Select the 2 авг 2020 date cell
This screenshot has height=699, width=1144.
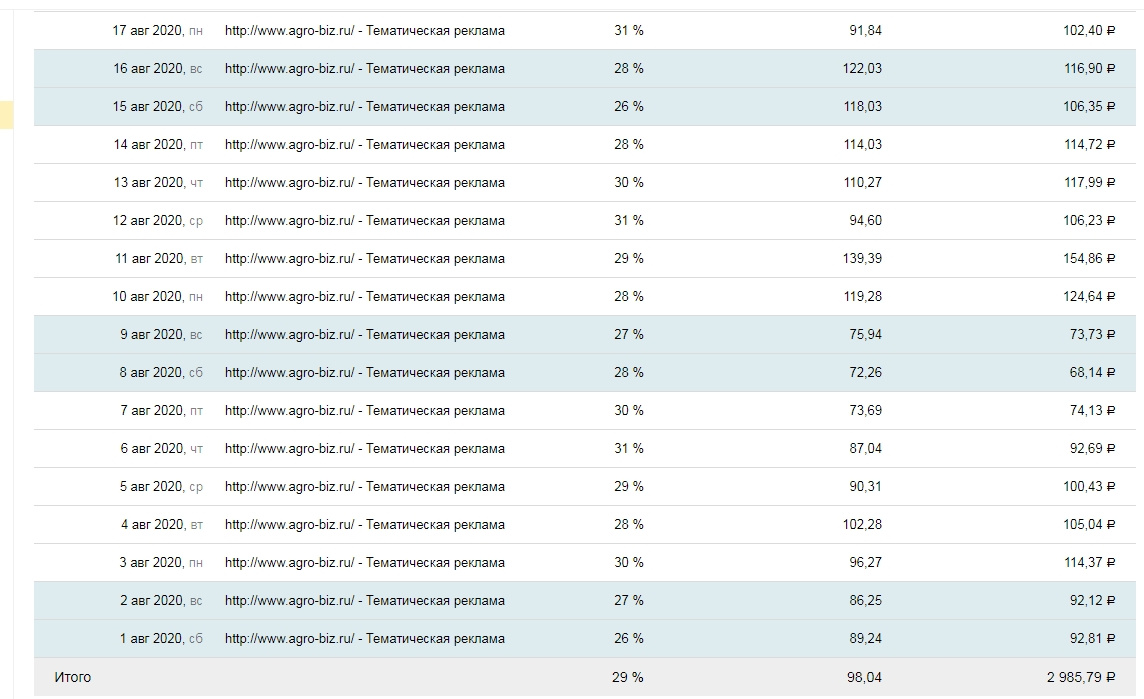click(161, 600)
